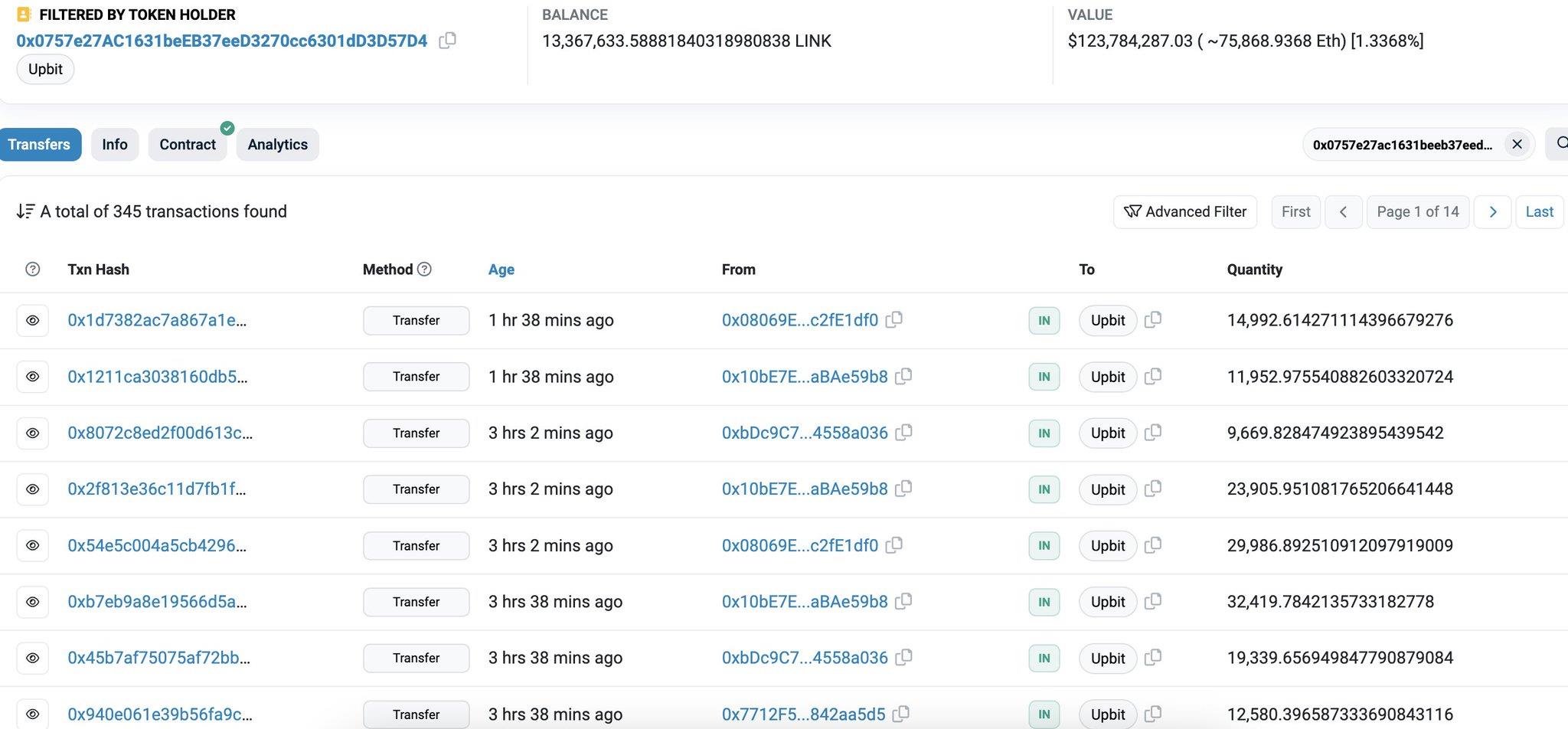
Task: Click balance 13,367,633.58881840318980838 LINK
Action: [687, 41]
